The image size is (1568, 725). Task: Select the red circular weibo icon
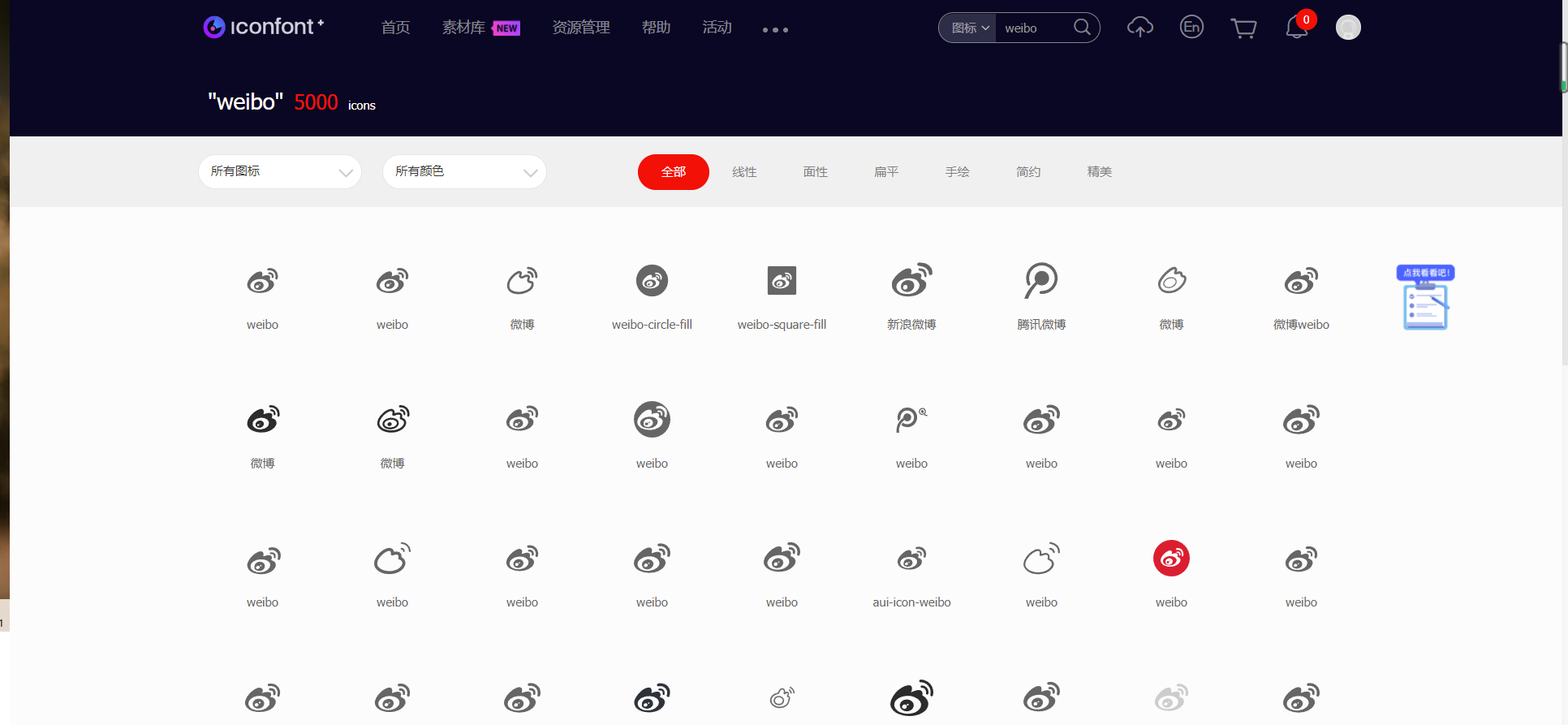[x=1171, y=559]
